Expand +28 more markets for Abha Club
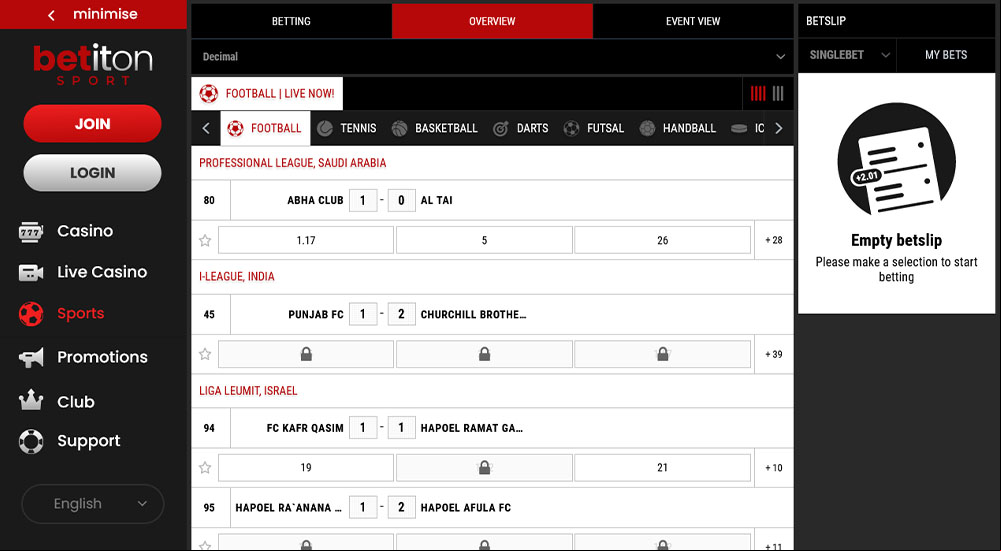This screenshot has width=1001, height=551. point(774,241)
